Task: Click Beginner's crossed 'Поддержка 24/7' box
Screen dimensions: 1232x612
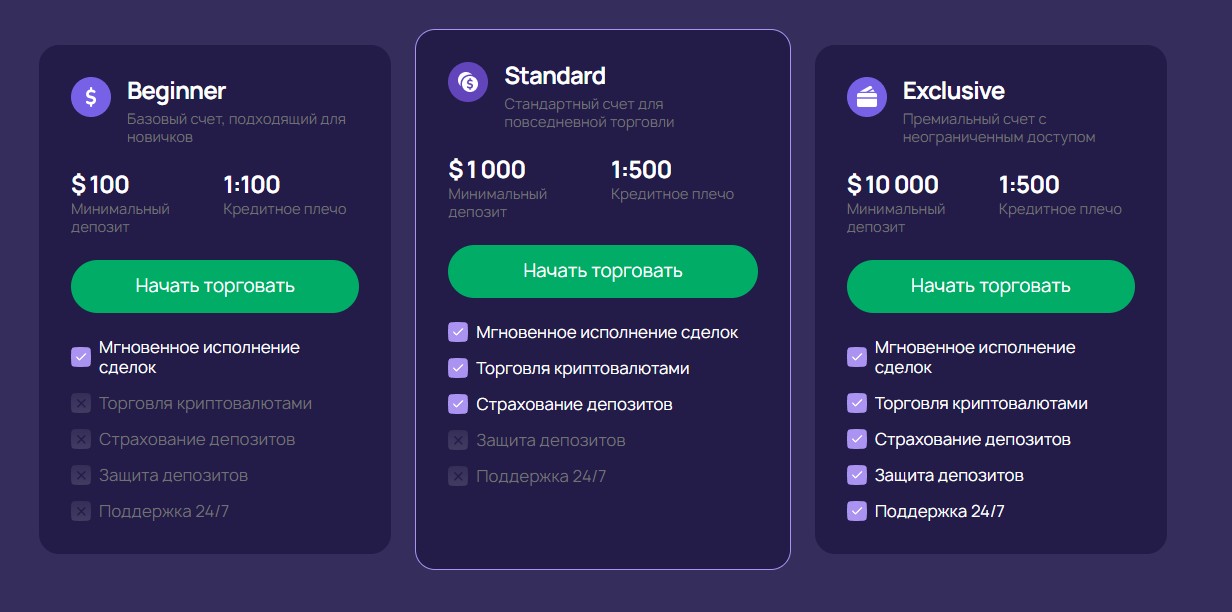Action: tap(81, 512)
